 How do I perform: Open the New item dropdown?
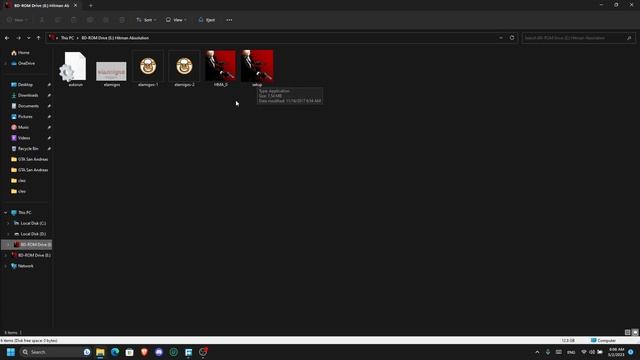18,20
